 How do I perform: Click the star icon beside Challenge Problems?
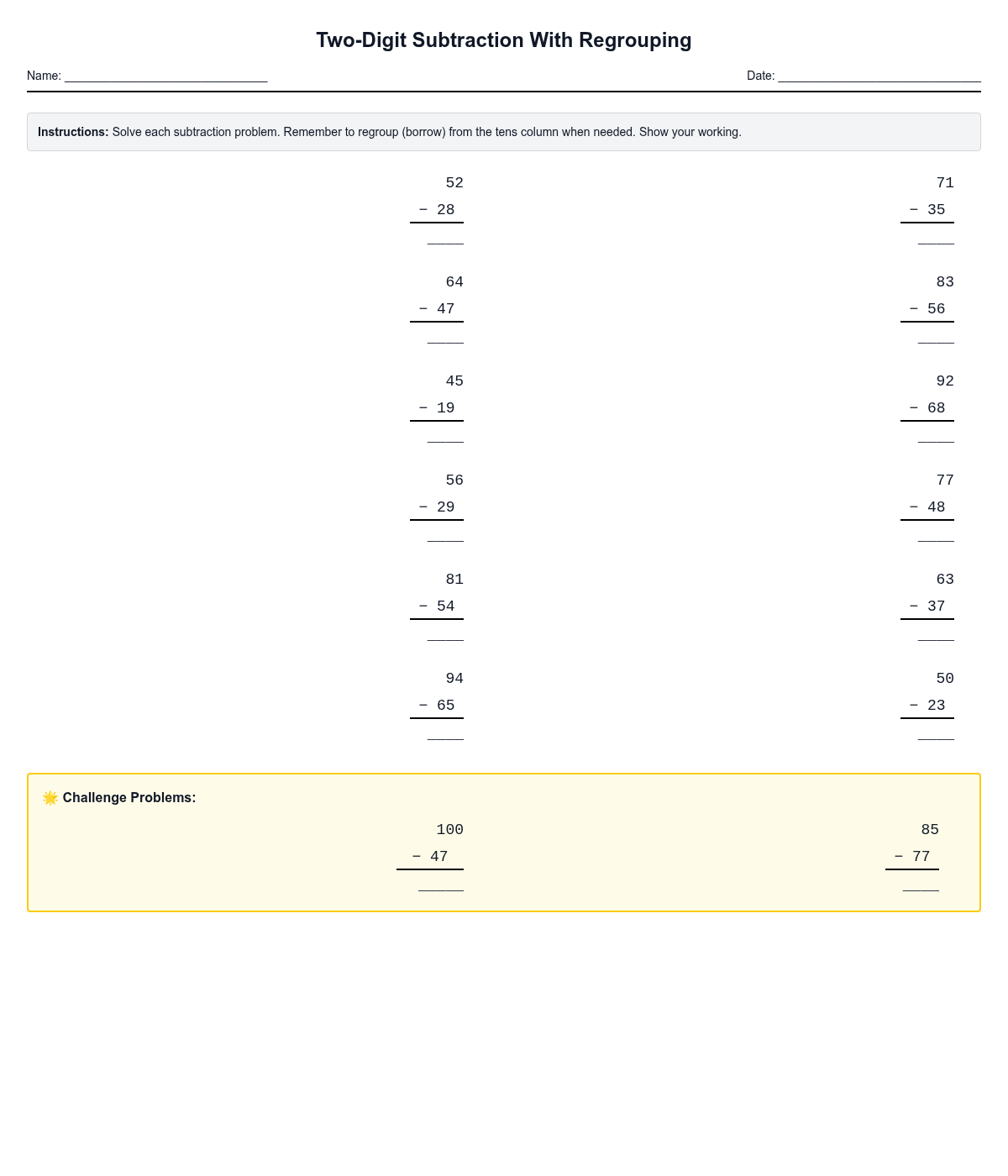pos(50,798)
